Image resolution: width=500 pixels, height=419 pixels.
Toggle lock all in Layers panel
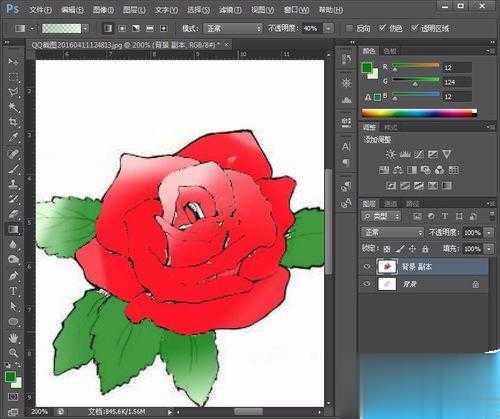pos(425,249)
